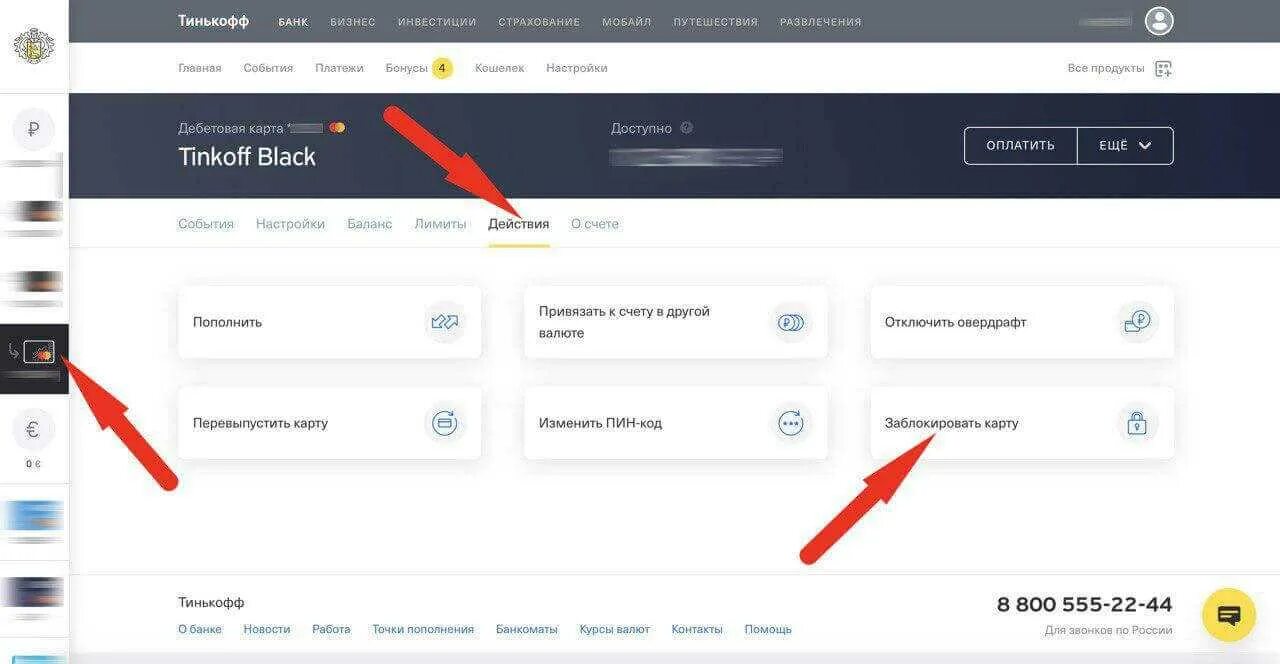Open the Tinkoff crest logo in sidebar
Screen dimensions: 1280x664
[x=34, y=46]
